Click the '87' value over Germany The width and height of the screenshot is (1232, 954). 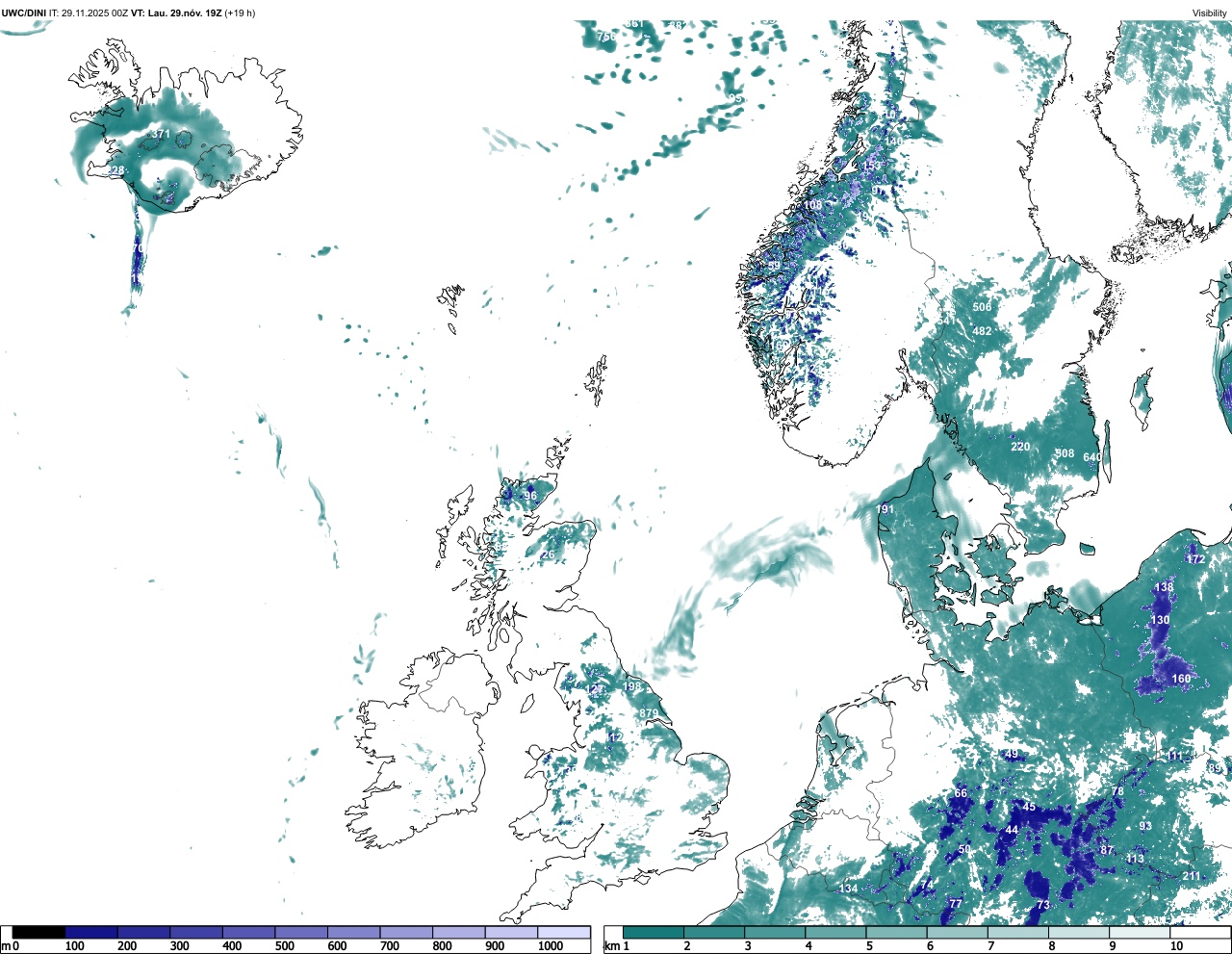pyautogui.click(x=1107, y=850)
